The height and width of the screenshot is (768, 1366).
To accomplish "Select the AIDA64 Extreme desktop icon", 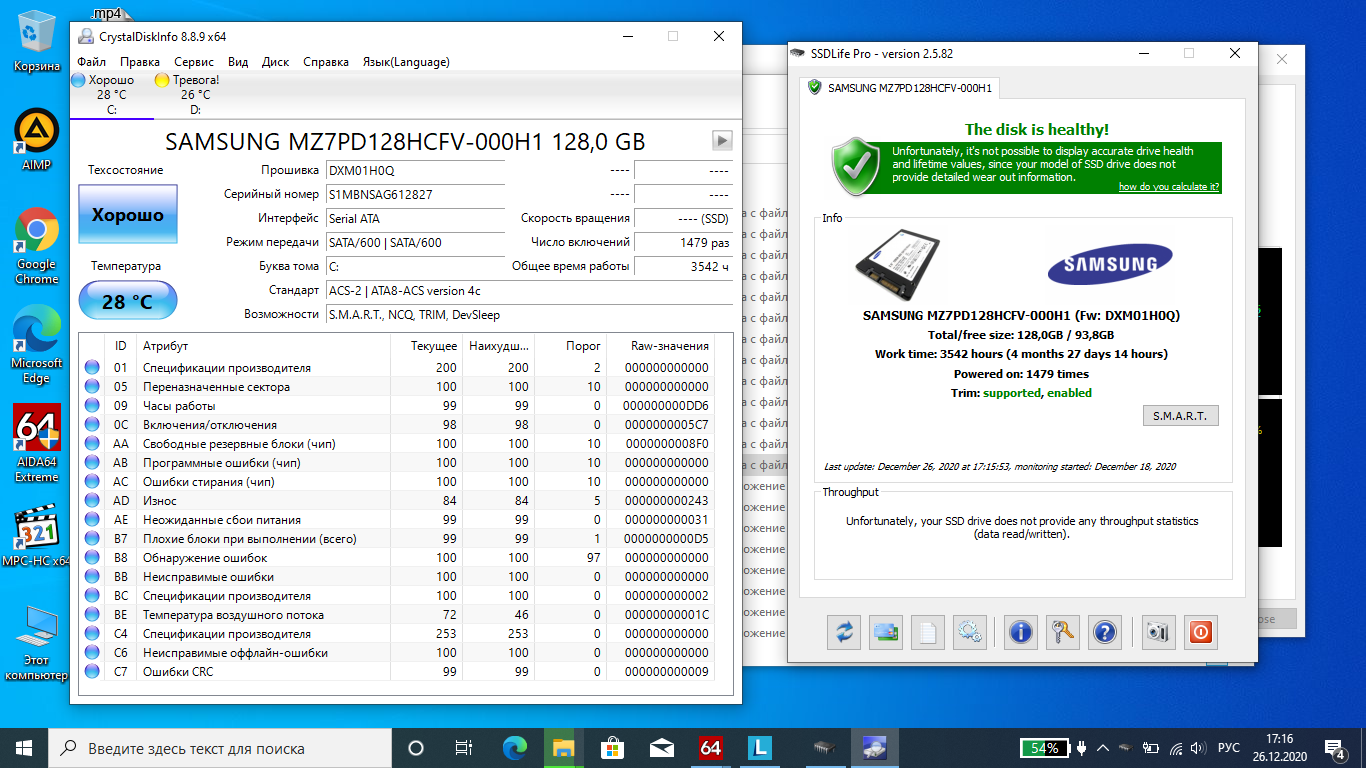I will click(x=36, y=443).
